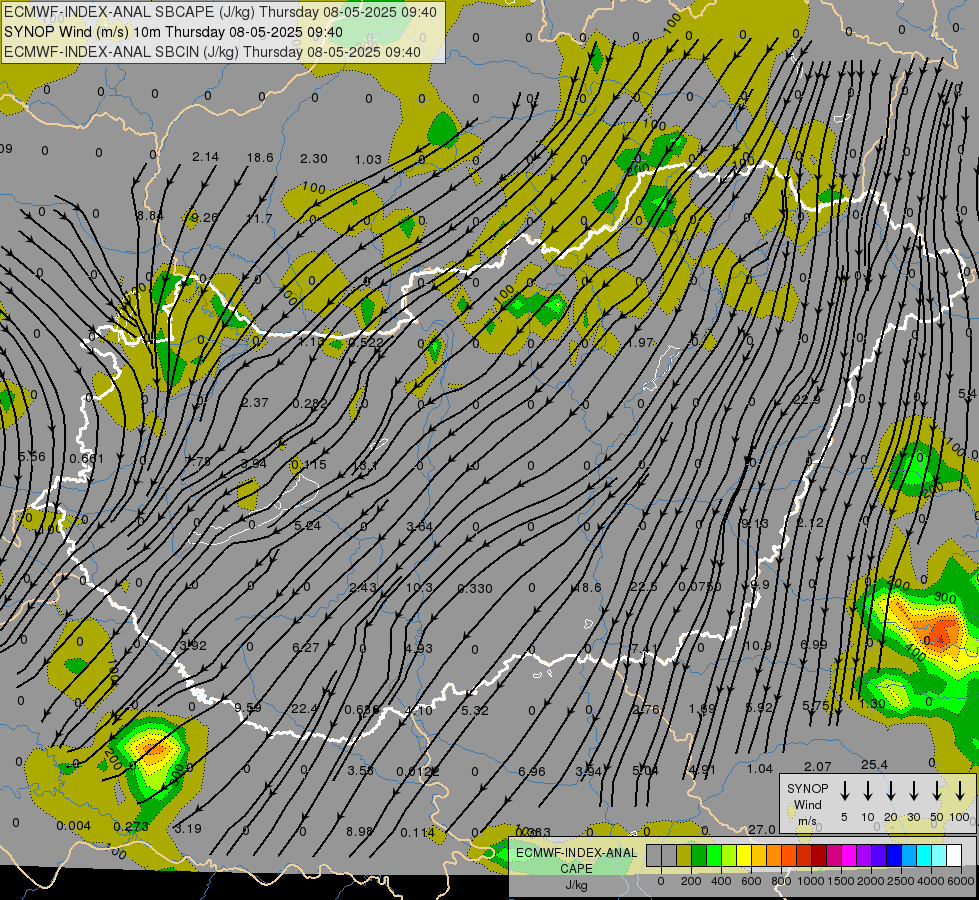The height and width of the screenshot is (900, 979).
Task: Click the 10.3 value on the map
Action: coord(419,587)
